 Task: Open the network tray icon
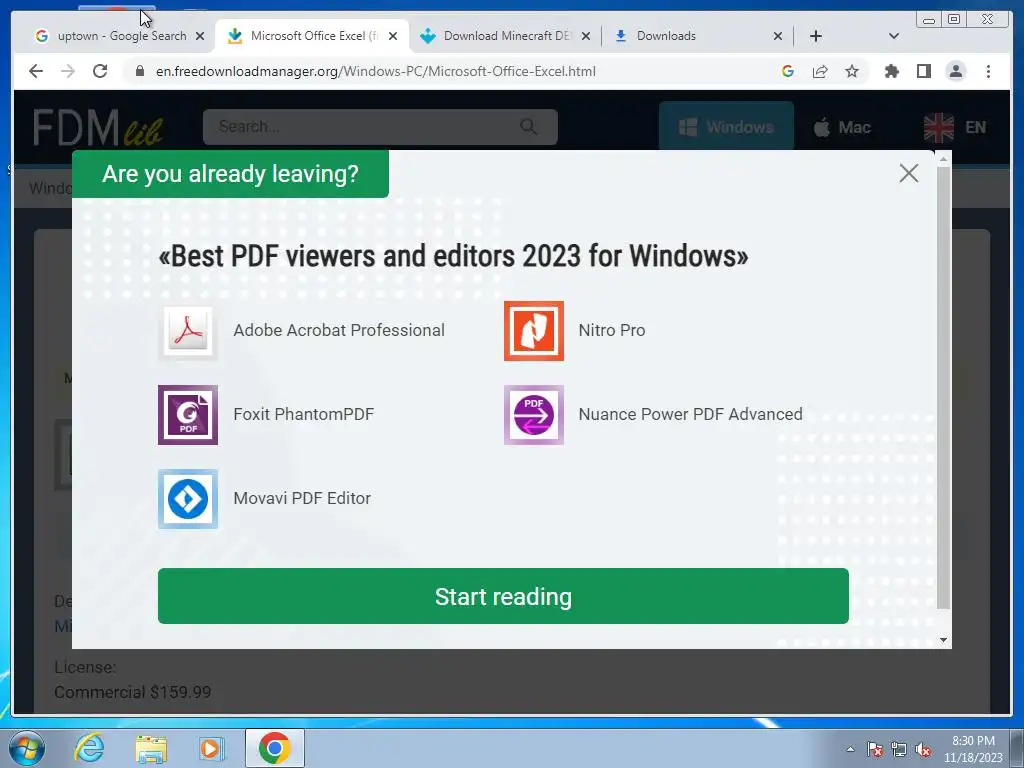tap(899, 749)
